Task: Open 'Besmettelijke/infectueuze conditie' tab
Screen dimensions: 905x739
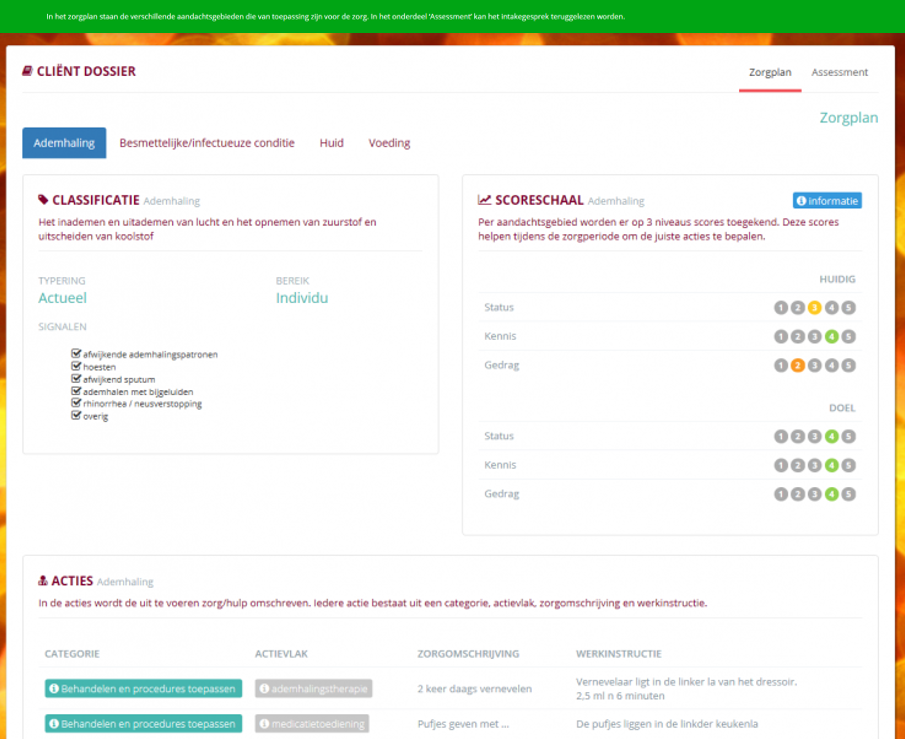Action: point(207,143)
